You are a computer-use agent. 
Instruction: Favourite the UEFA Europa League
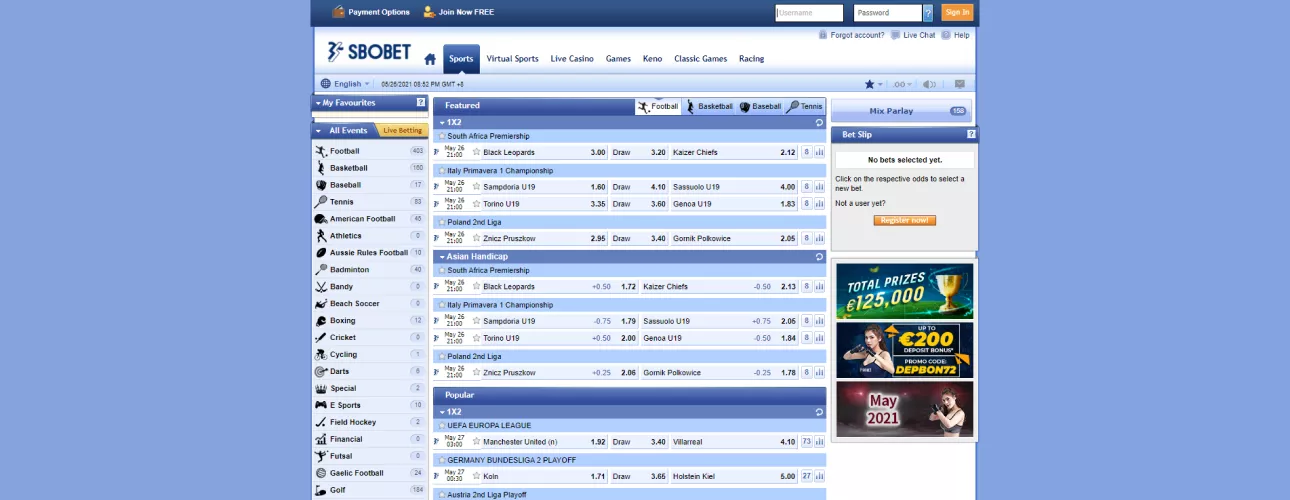pyautogui.click(x=441, y=426)
